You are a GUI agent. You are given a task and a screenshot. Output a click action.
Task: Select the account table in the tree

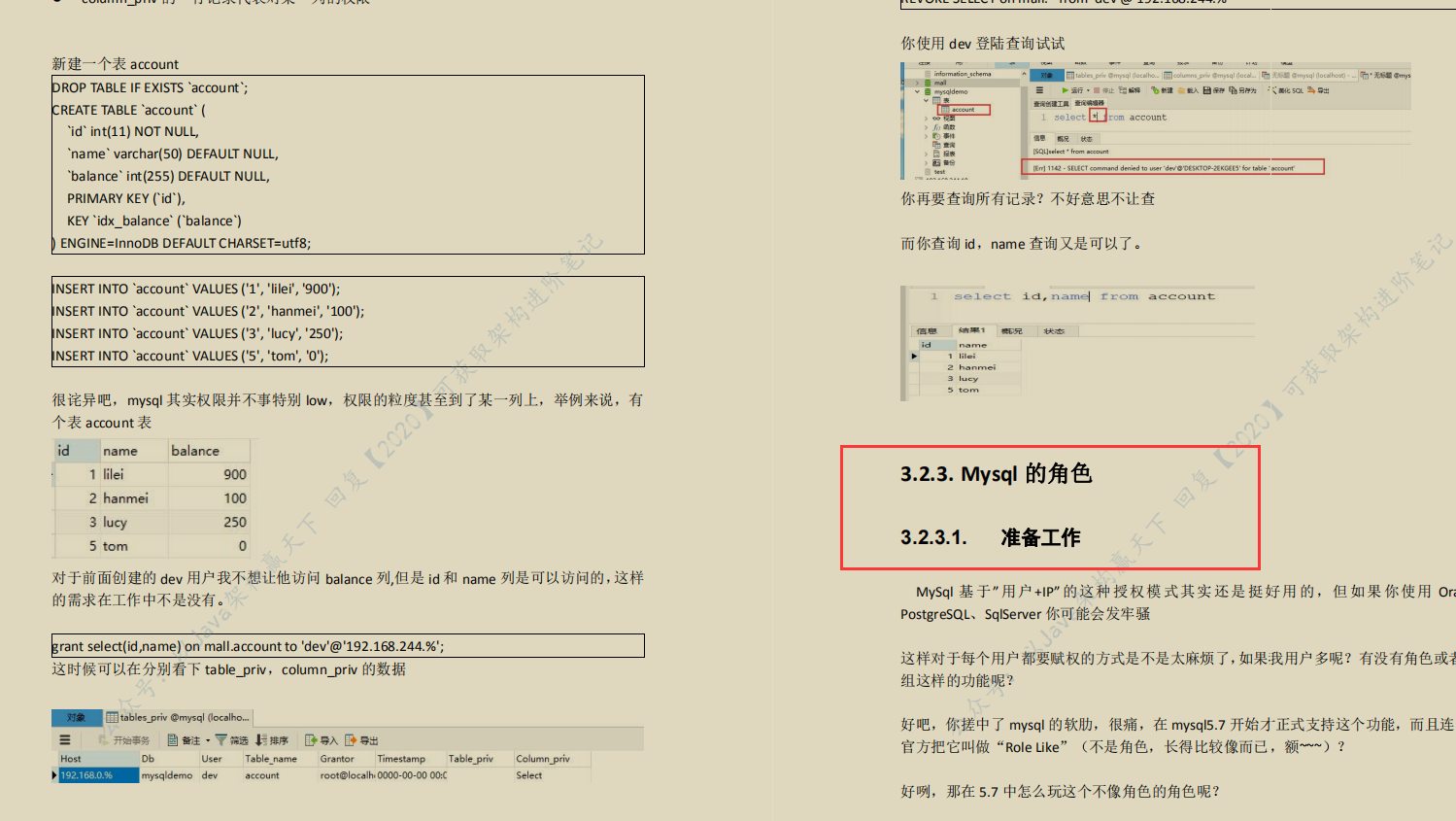[x=963, y=110]
